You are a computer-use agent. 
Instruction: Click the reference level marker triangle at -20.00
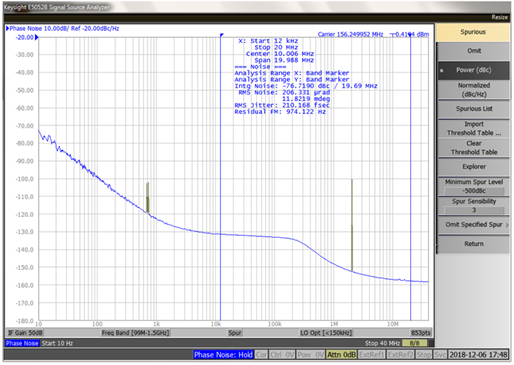[x=37, y=37]
